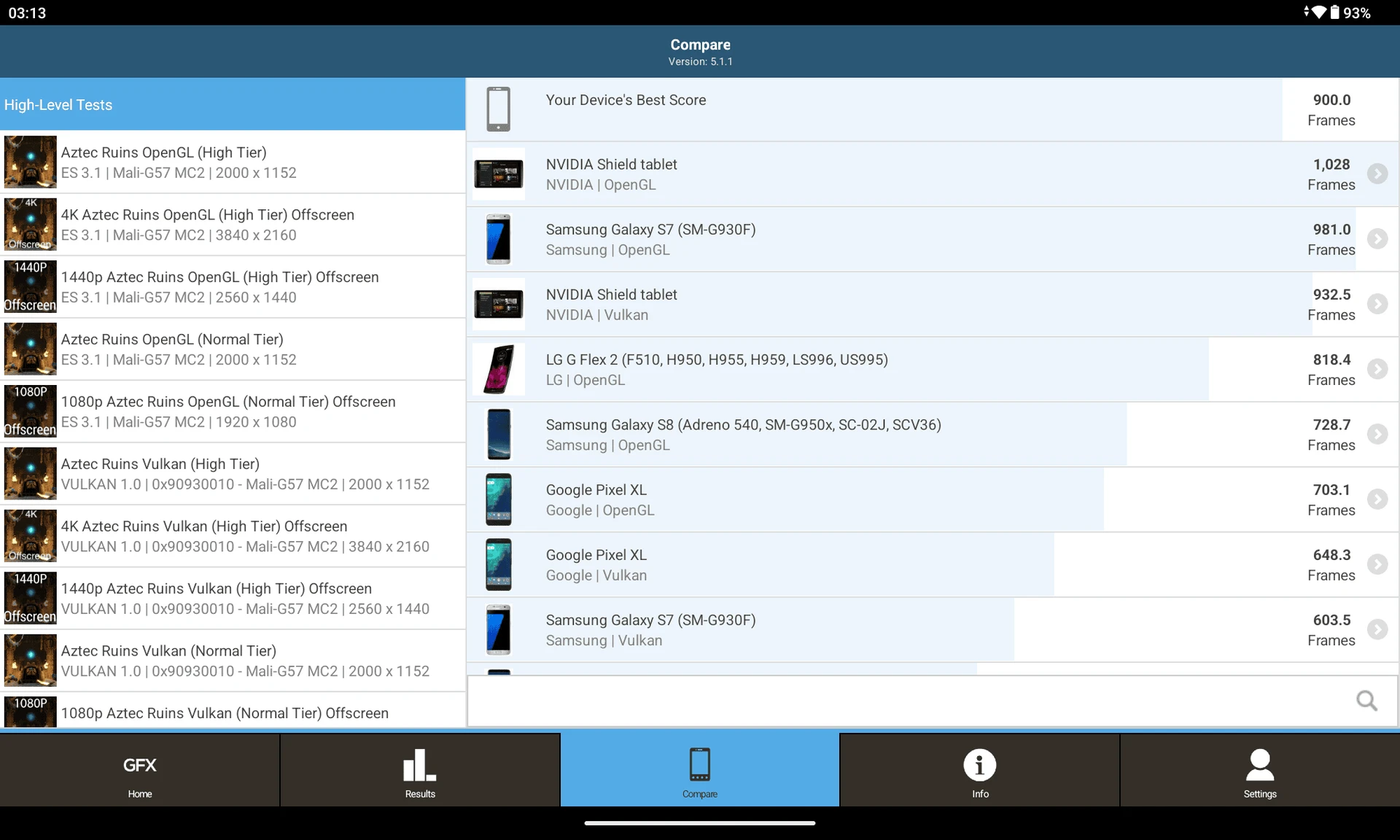Click Google Pixel XL Vulkan device image
This screenshot has height=840, width=1400.
coord(499,564)
